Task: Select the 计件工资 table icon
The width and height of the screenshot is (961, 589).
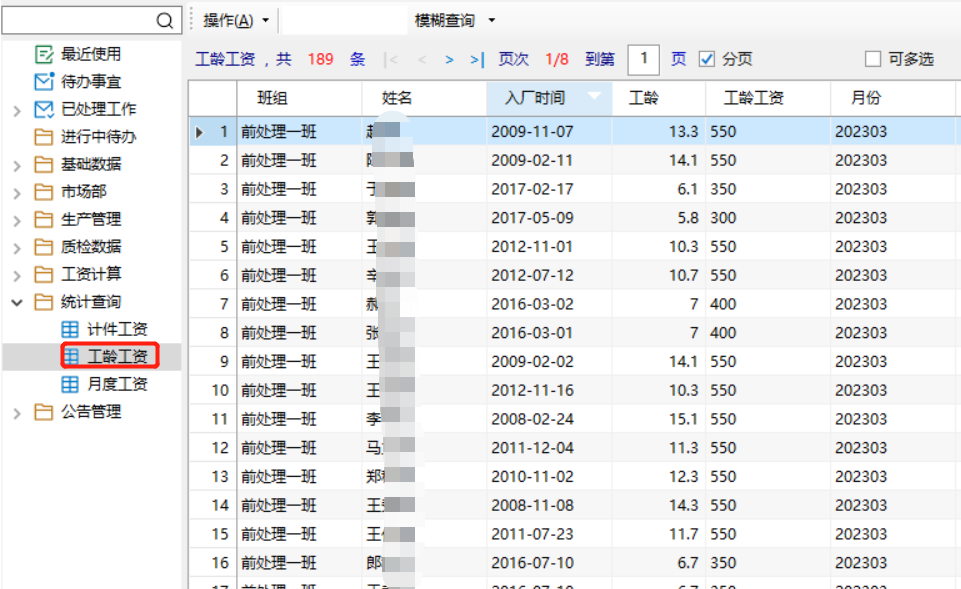Action: coord(70,329)
